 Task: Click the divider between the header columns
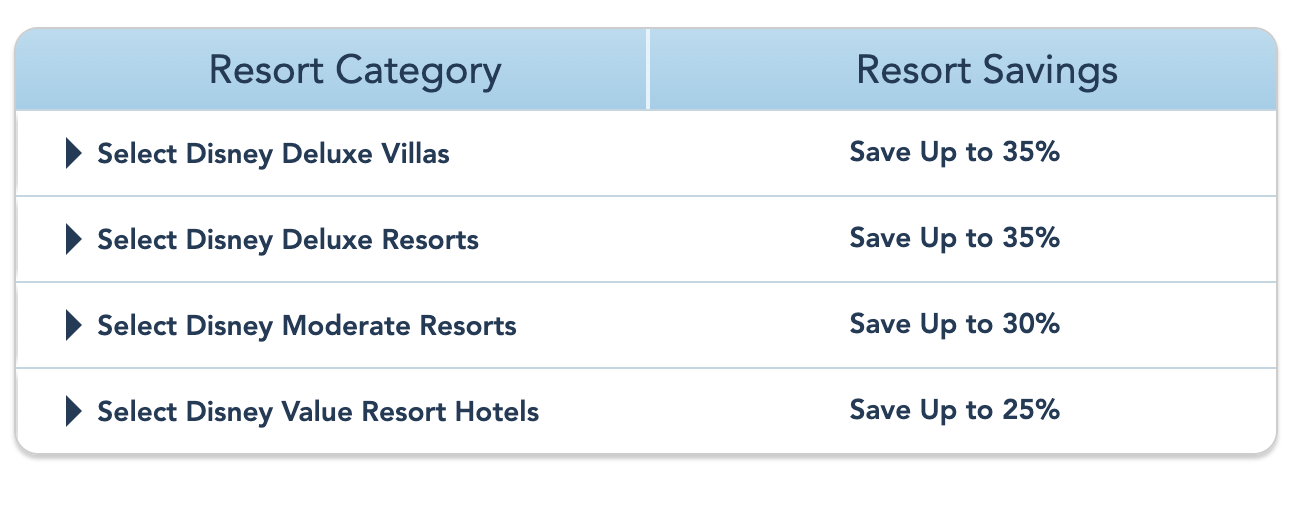(648, 70)
